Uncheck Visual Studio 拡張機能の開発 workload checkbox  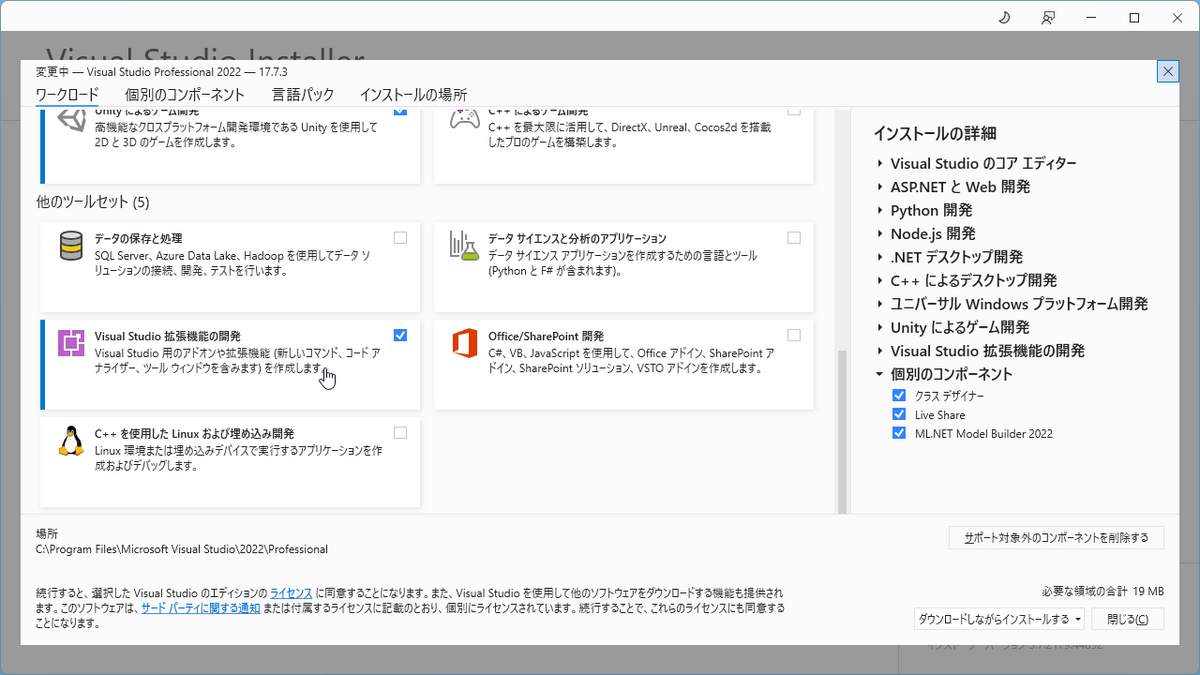400,335
